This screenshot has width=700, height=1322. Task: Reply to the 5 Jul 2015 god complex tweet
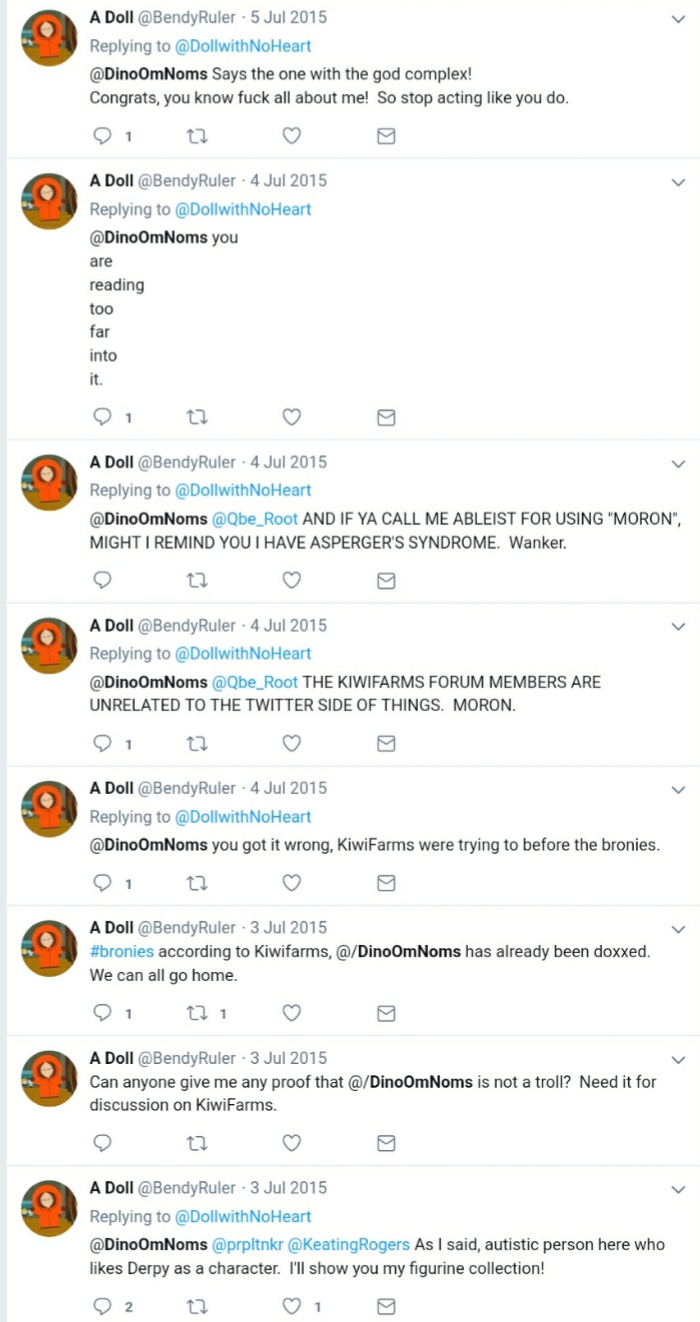(x=103, y=136)
